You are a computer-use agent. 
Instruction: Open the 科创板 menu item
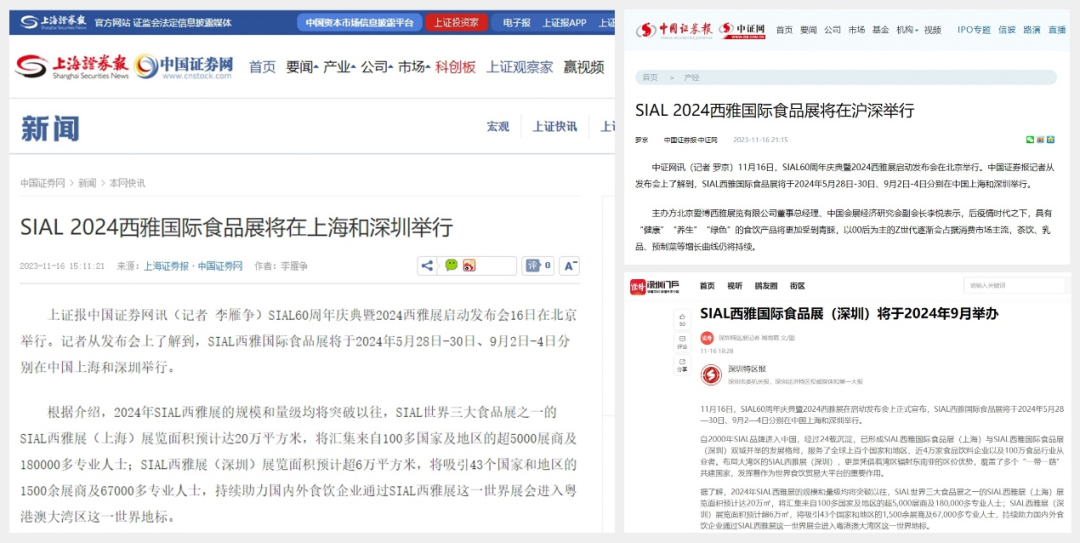[x=455, y=67]
